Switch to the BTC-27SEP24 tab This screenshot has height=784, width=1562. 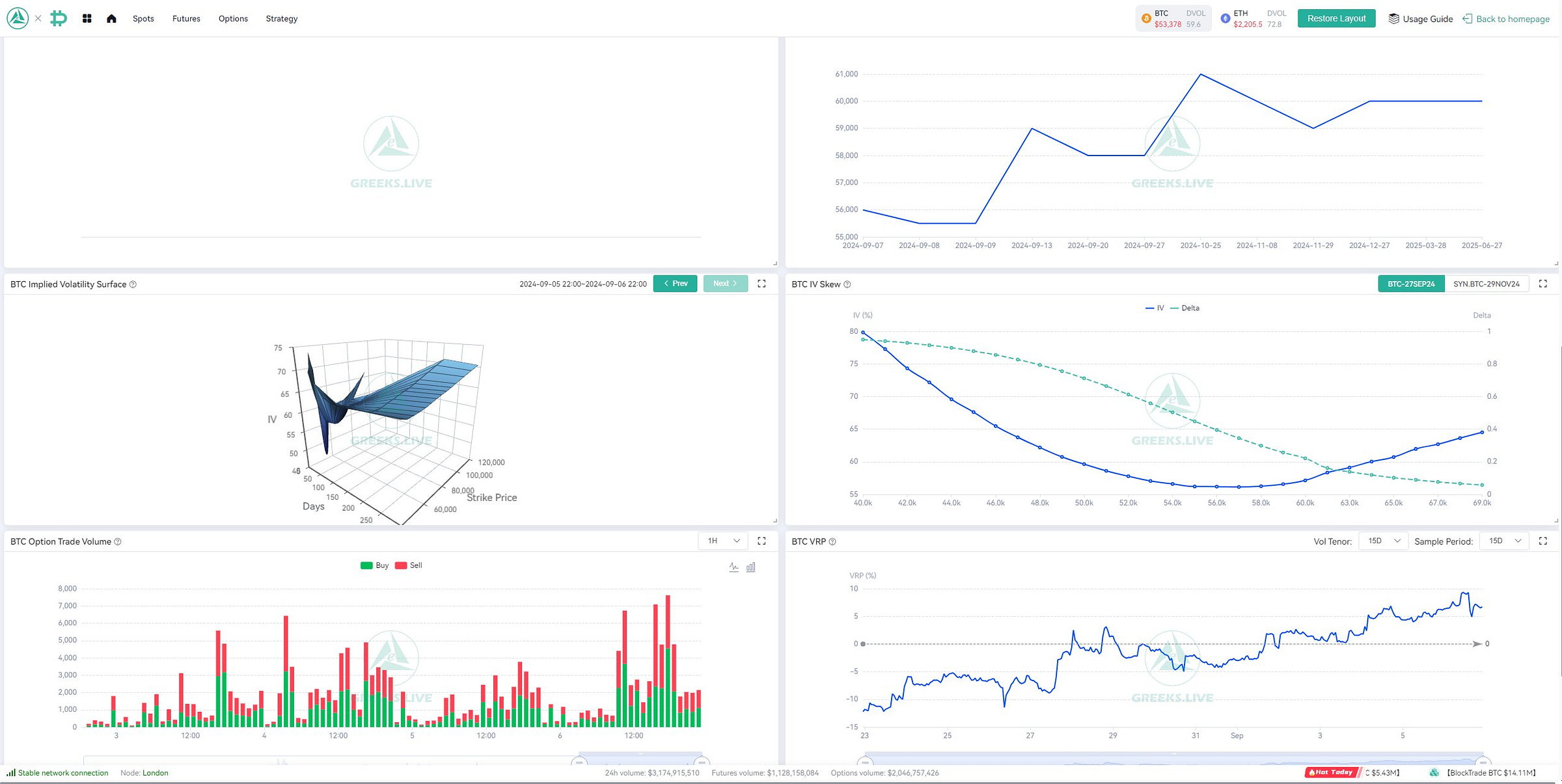pyautogui.click(x=1411, y=284)
